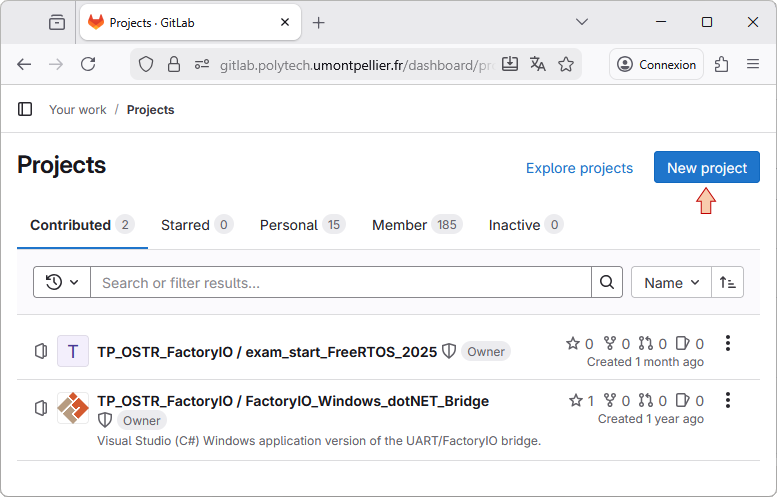Click forks icon of FactoryIO_Windows_dotNET_Bridge
This screenshot has width=777, height=497.
611,401
